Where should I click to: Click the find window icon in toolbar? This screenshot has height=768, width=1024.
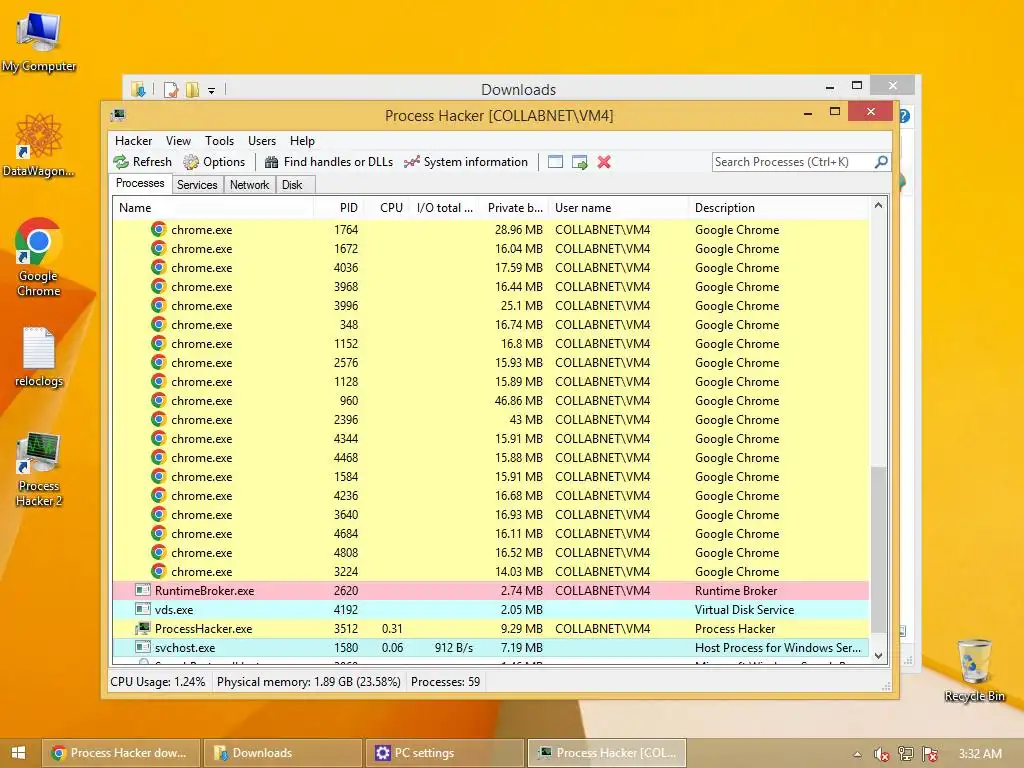555,162
